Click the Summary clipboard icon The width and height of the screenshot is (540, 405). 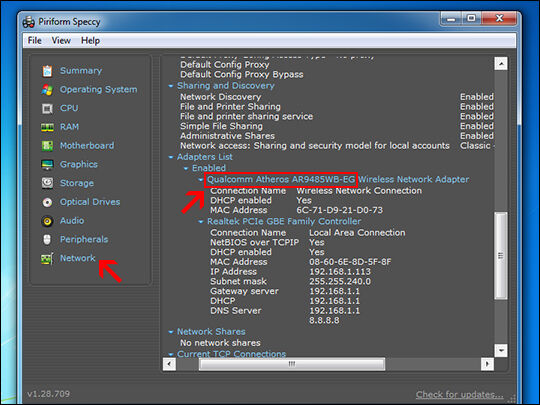[x=47, y=71]
